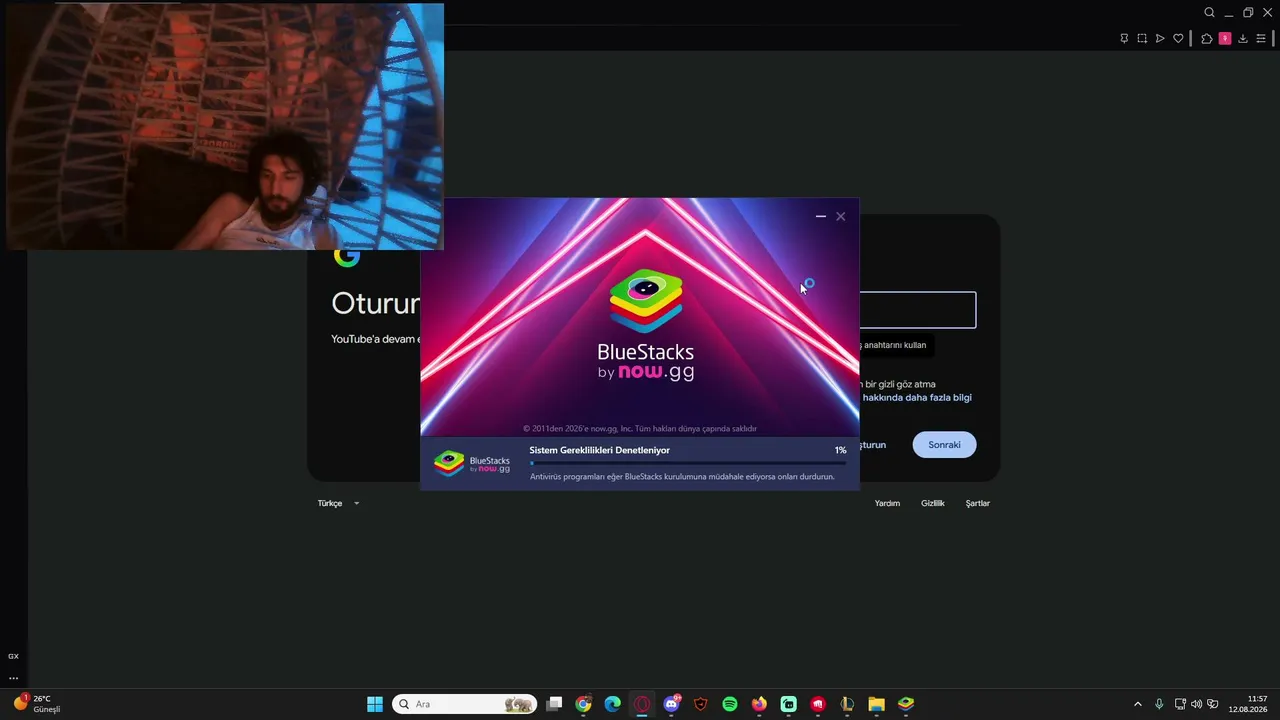1280x720 pixels.
Task: Open Task View from the taskbar
Action: 554,704
